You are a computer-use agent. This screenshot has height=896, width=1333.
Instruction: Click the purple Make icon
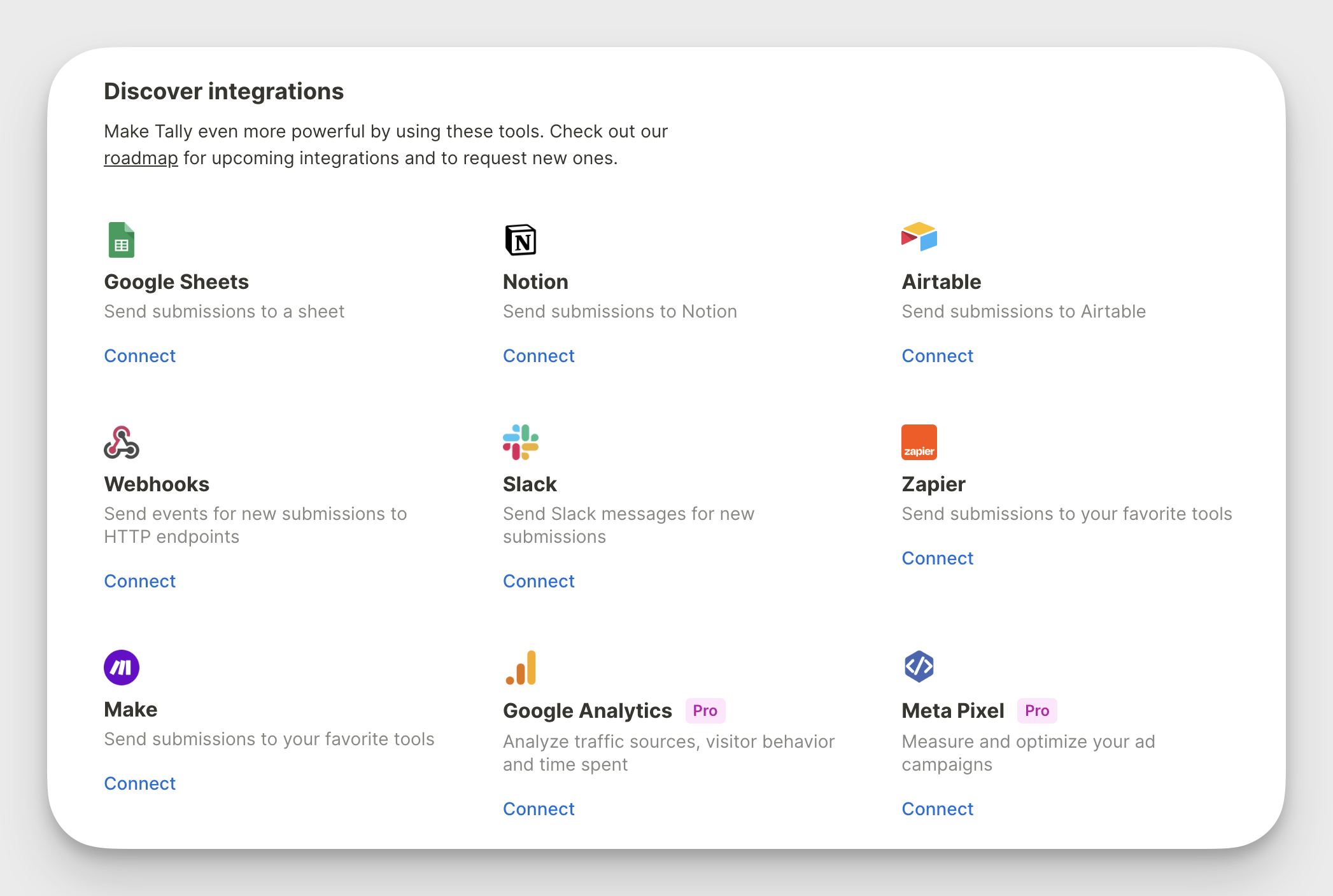122,668
